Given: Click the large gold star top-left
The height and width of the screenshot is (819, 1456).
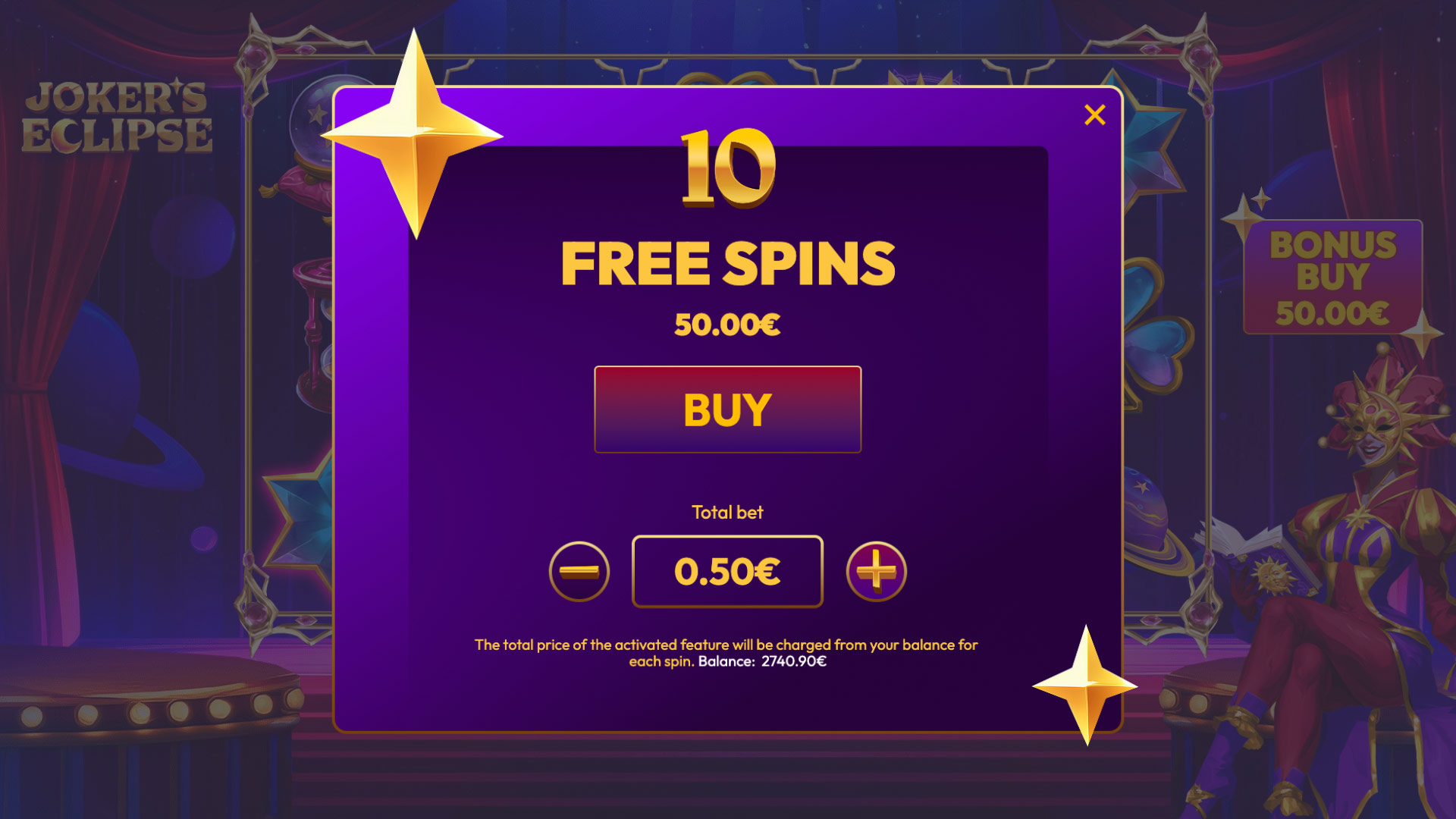Looking at the screenshot, I should (x=413, y=135).
